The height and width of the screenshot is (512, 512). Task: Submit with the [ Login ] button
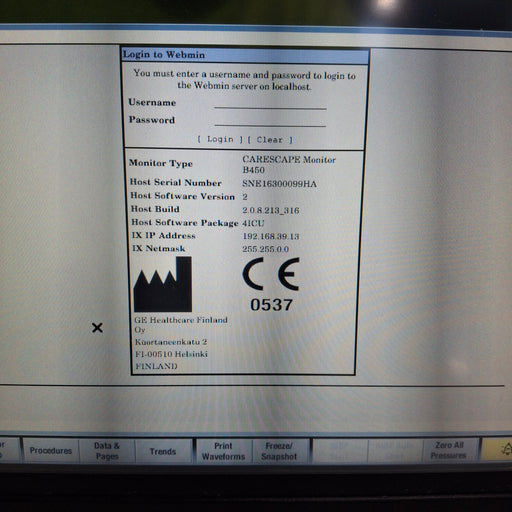(220, 139)
